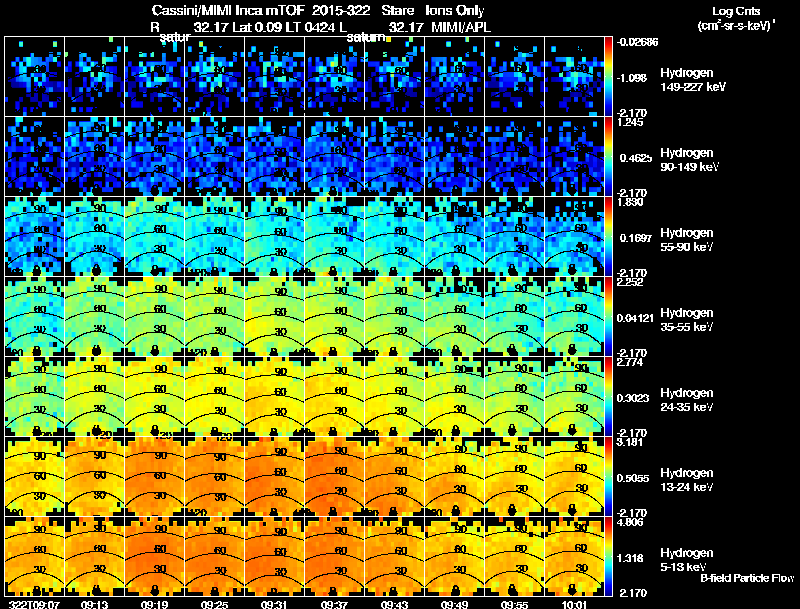800x609 pixels.
Task: Click the Hydrogen 5-13 keV color bar
Action: 608,556
